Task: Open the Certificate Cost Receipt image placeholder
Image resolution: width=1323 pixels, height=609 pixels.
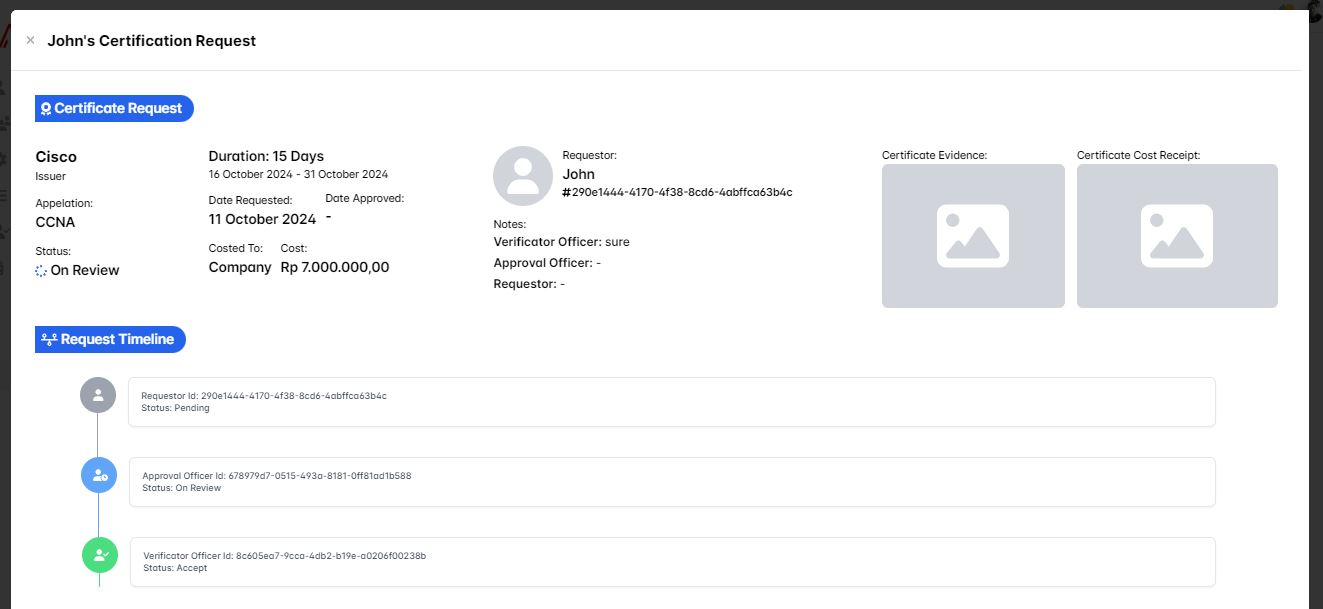Action: pos(1176,236)
